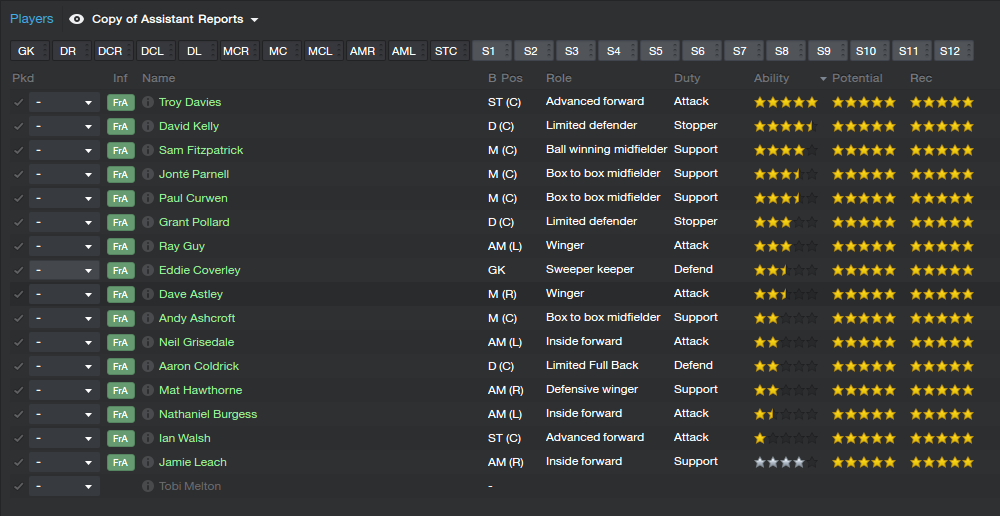Open info icon for Sam Fitzpatrick
This screenshot has width=1000, height=516.
[148, 151]
